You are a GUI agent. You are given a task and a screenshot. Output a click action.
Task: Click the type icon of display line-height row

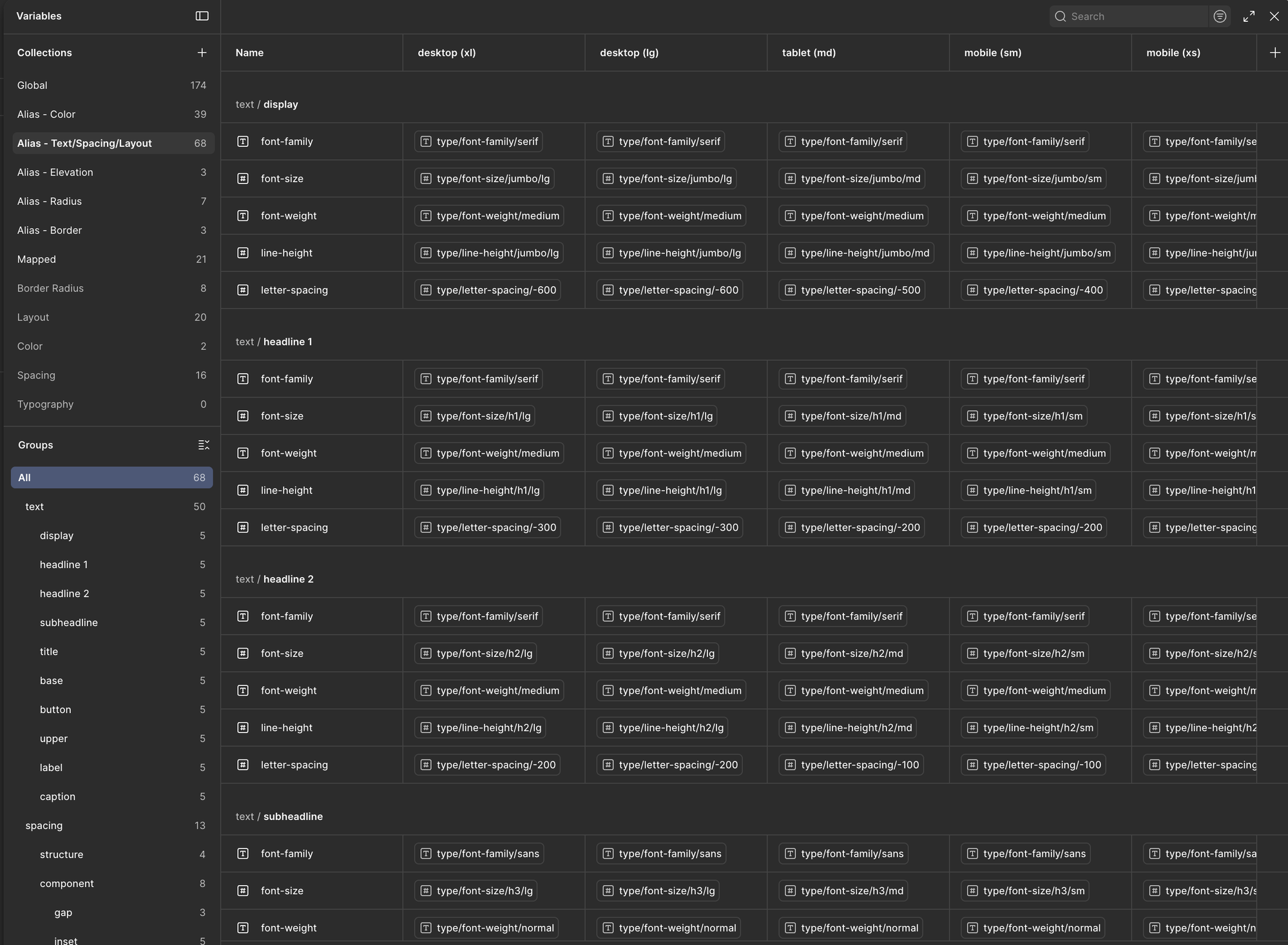[x=243, y=253]
